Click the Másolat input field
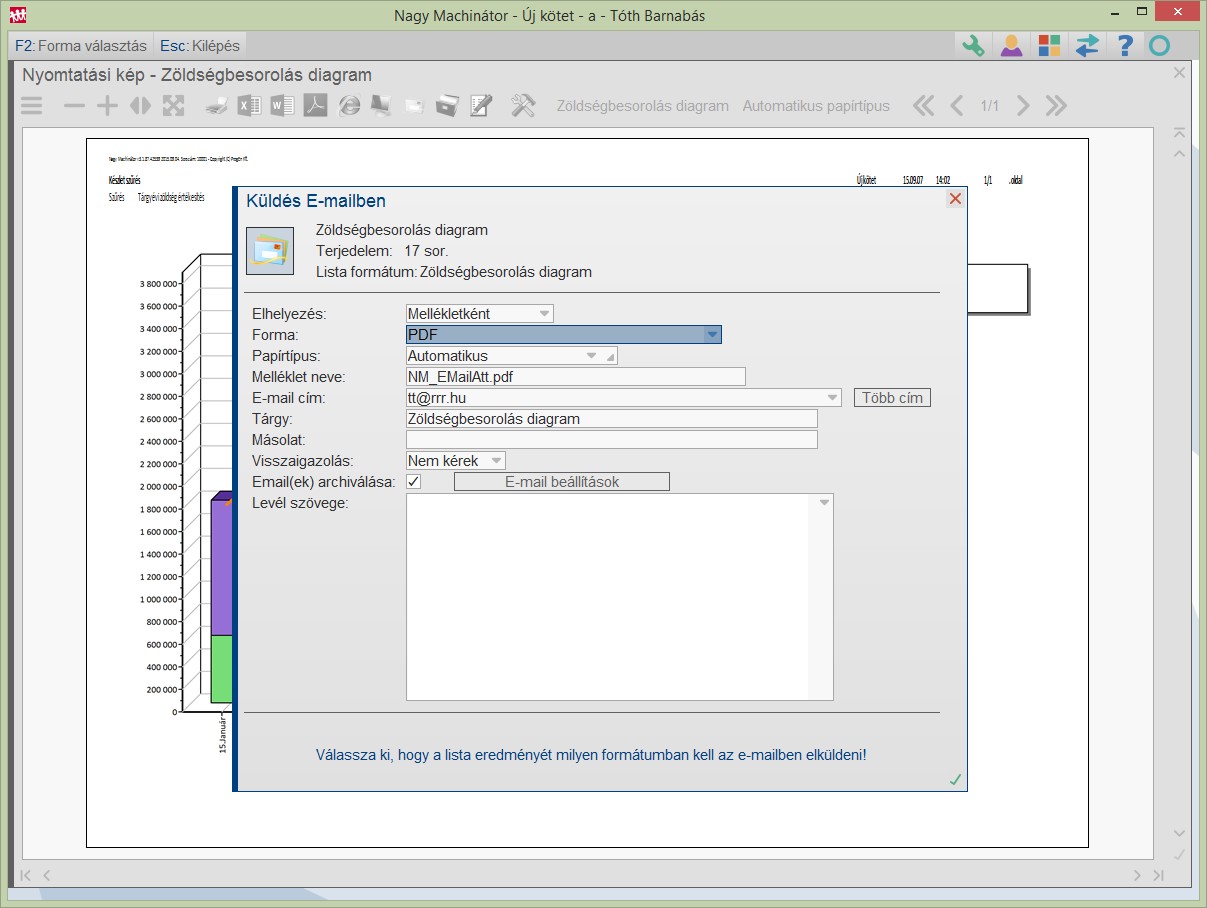Screen dimensions: 1207x908 [611, 440]
